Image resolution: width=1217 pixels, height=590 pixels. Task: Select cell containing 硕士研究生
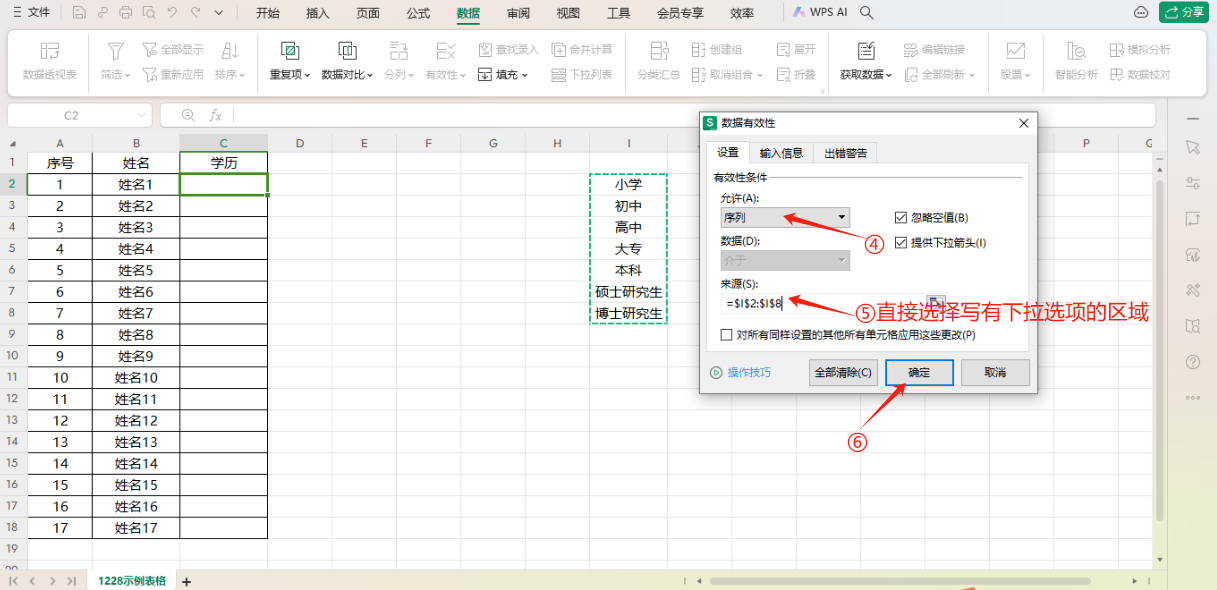[x=629, y=292]
